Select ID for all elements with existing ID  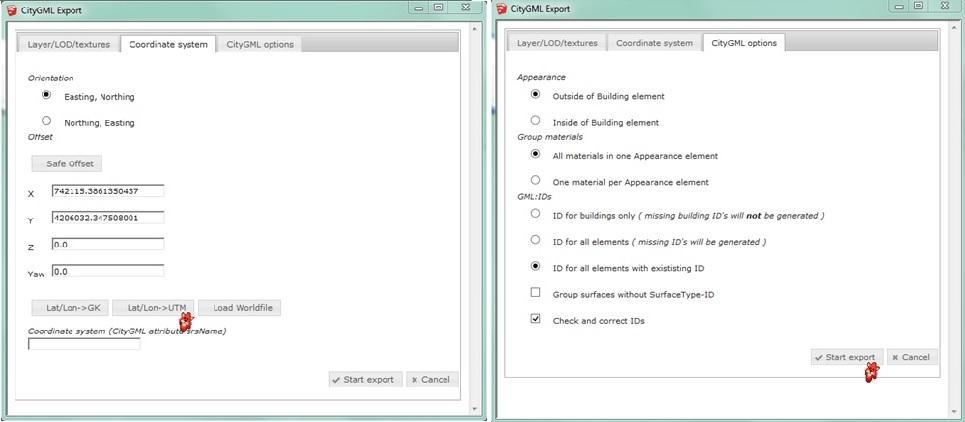point(535,266)
